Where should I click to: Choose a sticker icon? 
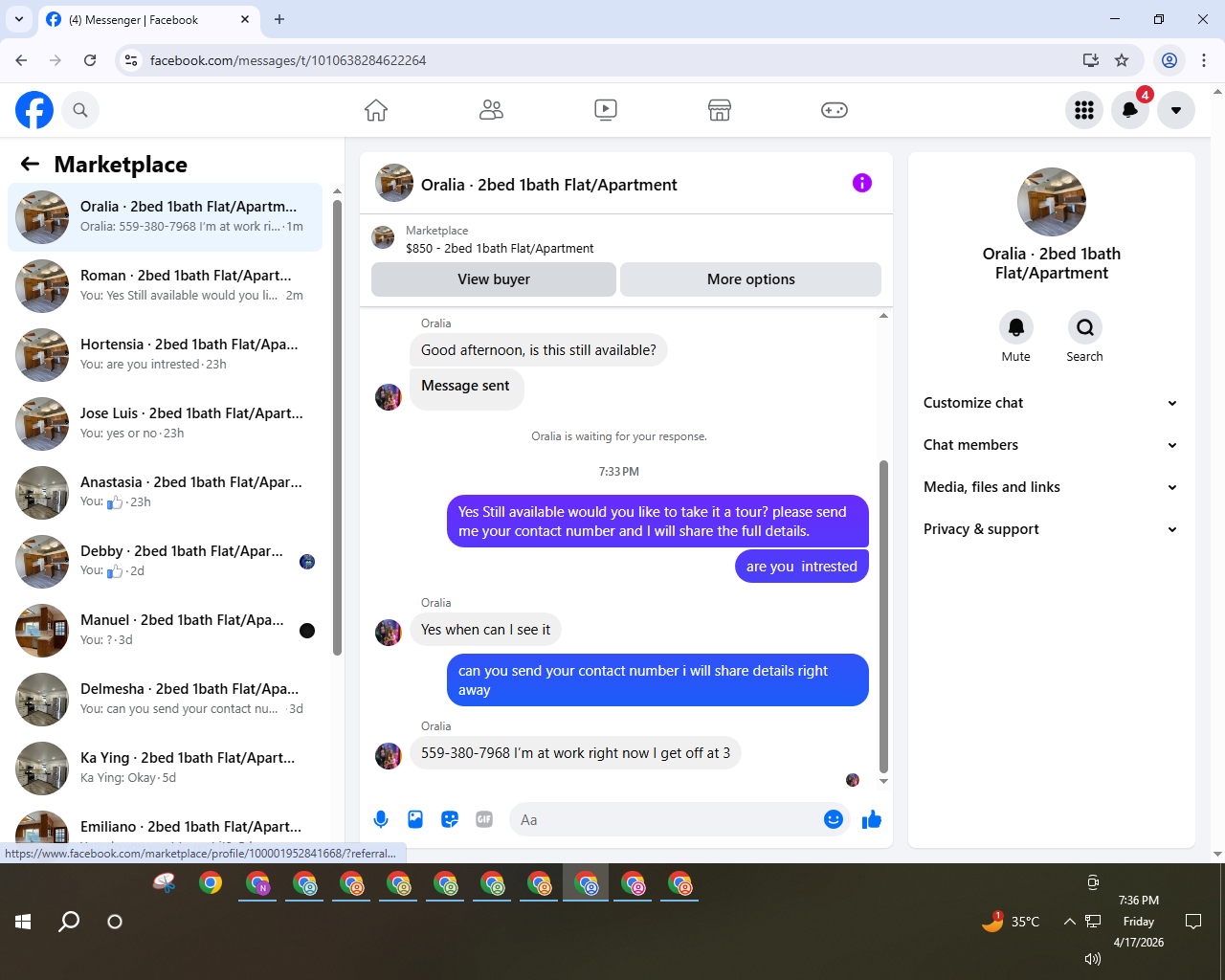click(450, 819)
